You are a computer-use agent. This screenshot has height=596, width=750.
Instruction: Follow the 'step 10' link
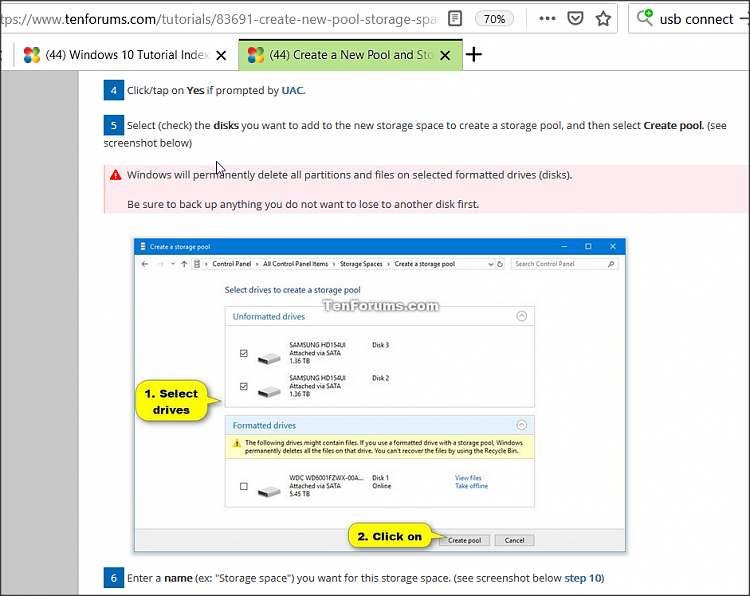584,578
